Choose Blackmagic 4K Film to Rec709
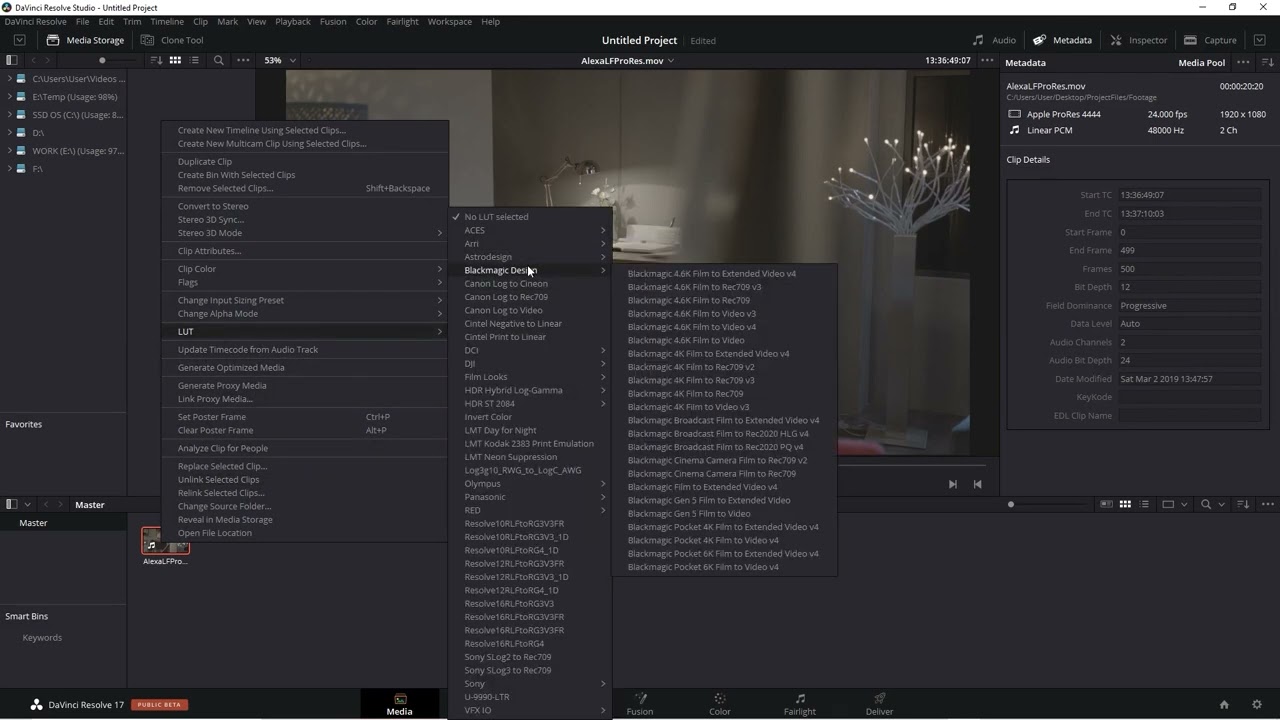Image resolution: width=1280 pixels, height=720 pixels. pyautogui.click(x=685, y=394)
